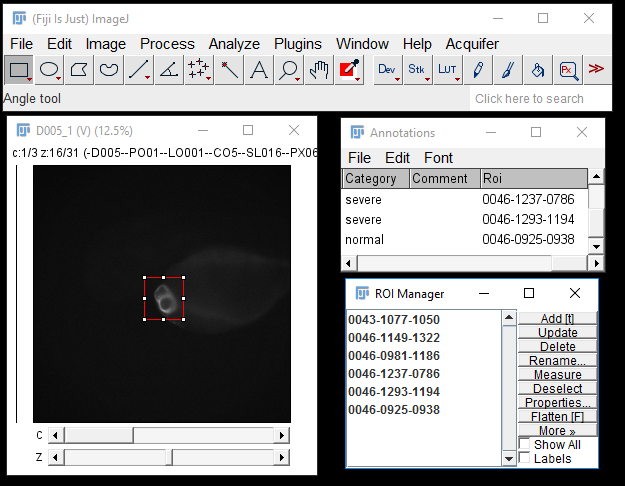
Task: Click the Category column header
Action: pyautogui.click(x=376, y=179)
